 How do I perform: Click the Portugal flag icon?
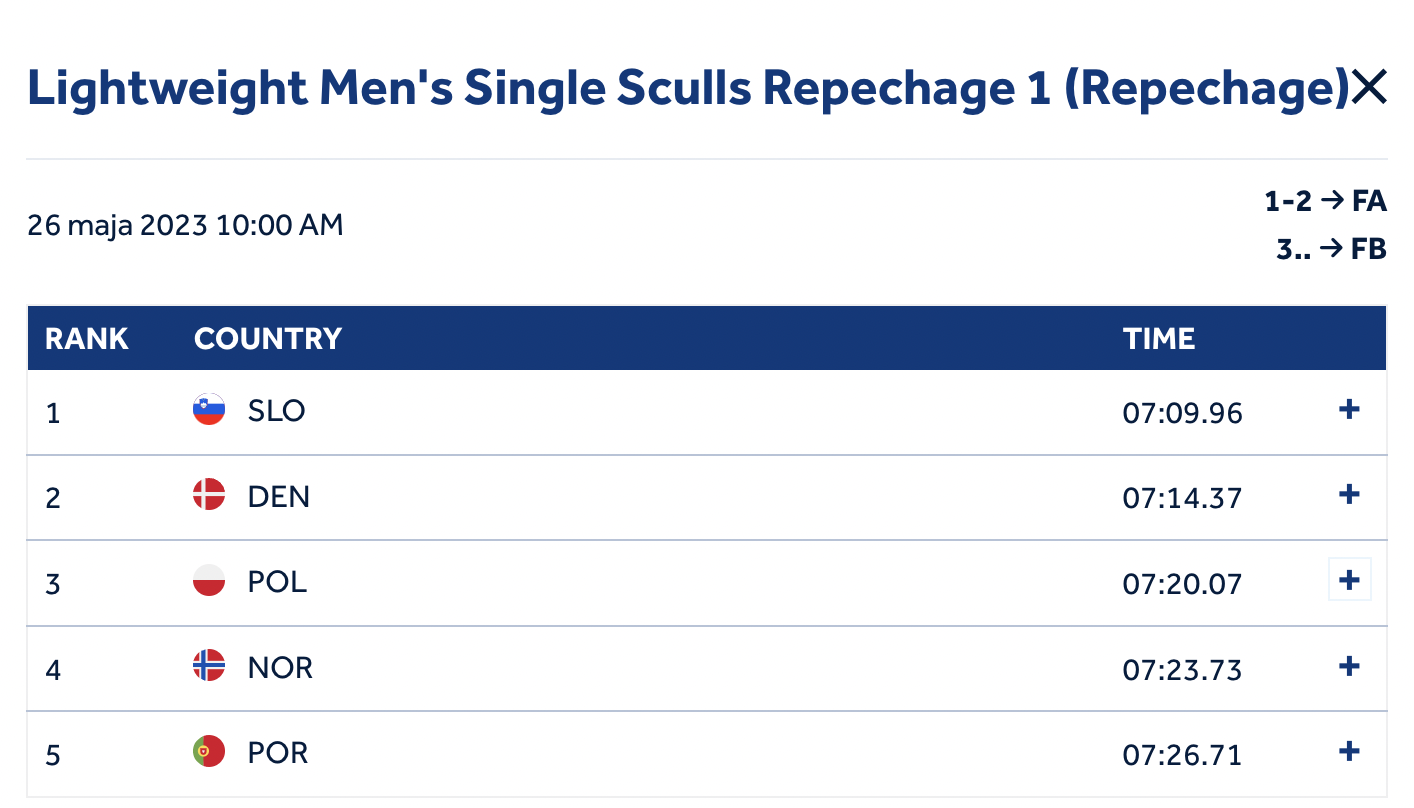click(x=209, y=752)
